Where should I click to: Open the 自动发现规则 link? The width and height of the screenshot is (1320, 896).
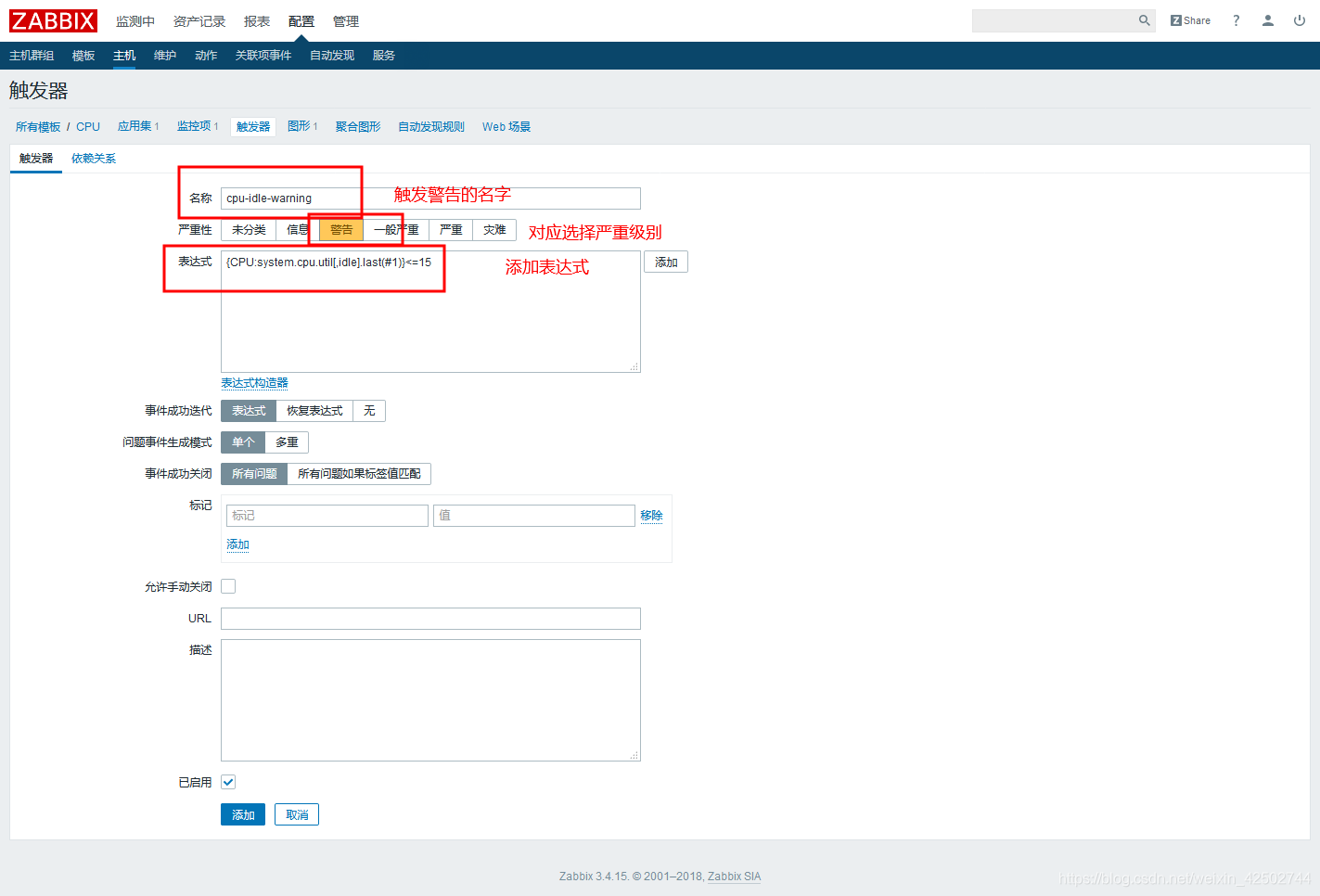click(x=431, y=127)
